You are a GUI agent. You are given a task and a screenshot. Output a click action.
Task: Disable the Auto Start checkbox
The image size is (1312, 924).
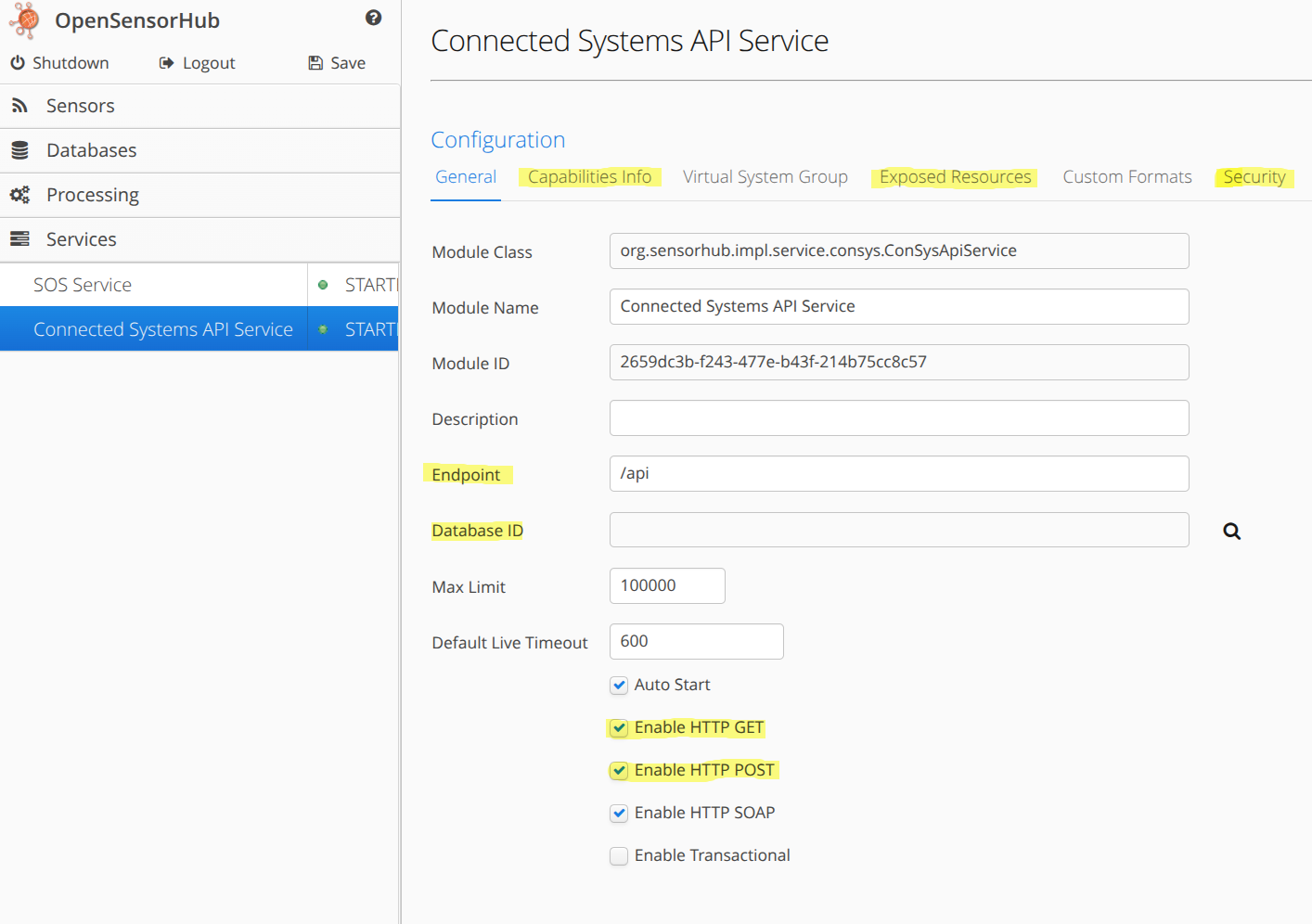tap(619, 685)
